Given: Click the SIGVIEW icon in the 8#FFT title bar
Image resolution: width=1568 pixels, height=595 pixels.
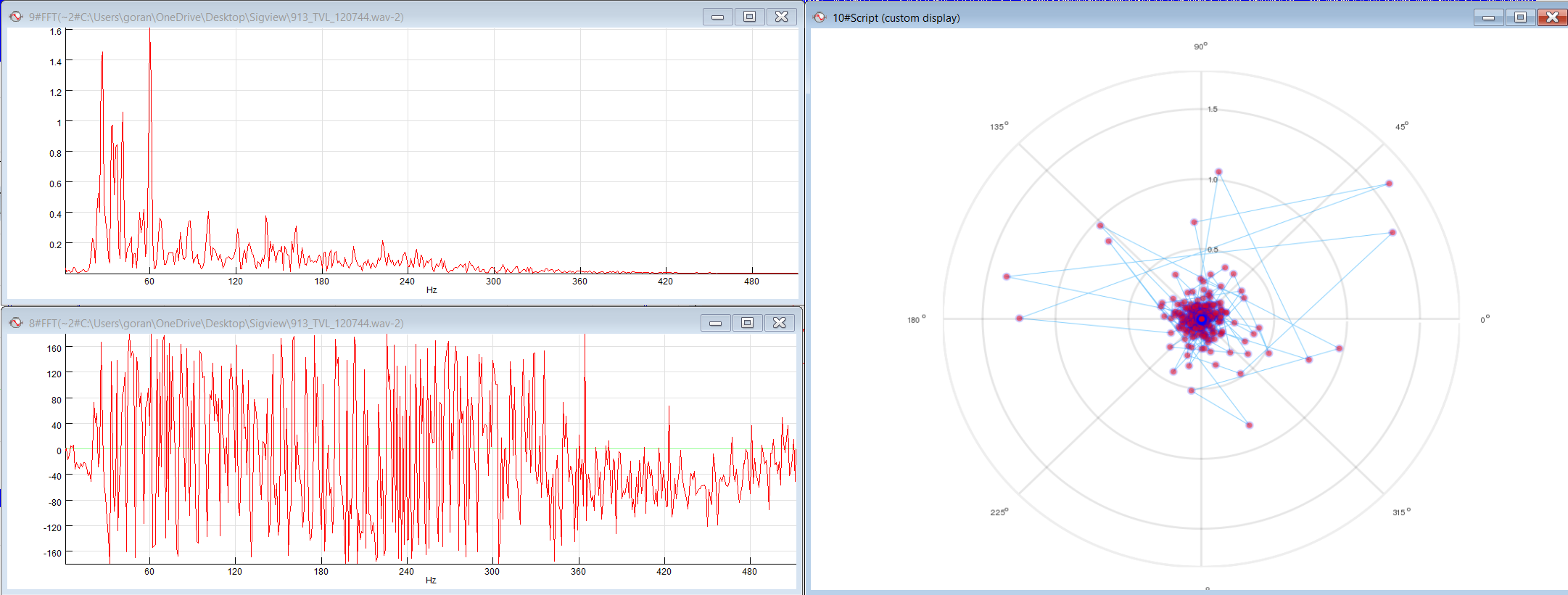Looking at the screenshot, I should coord(15,323).
